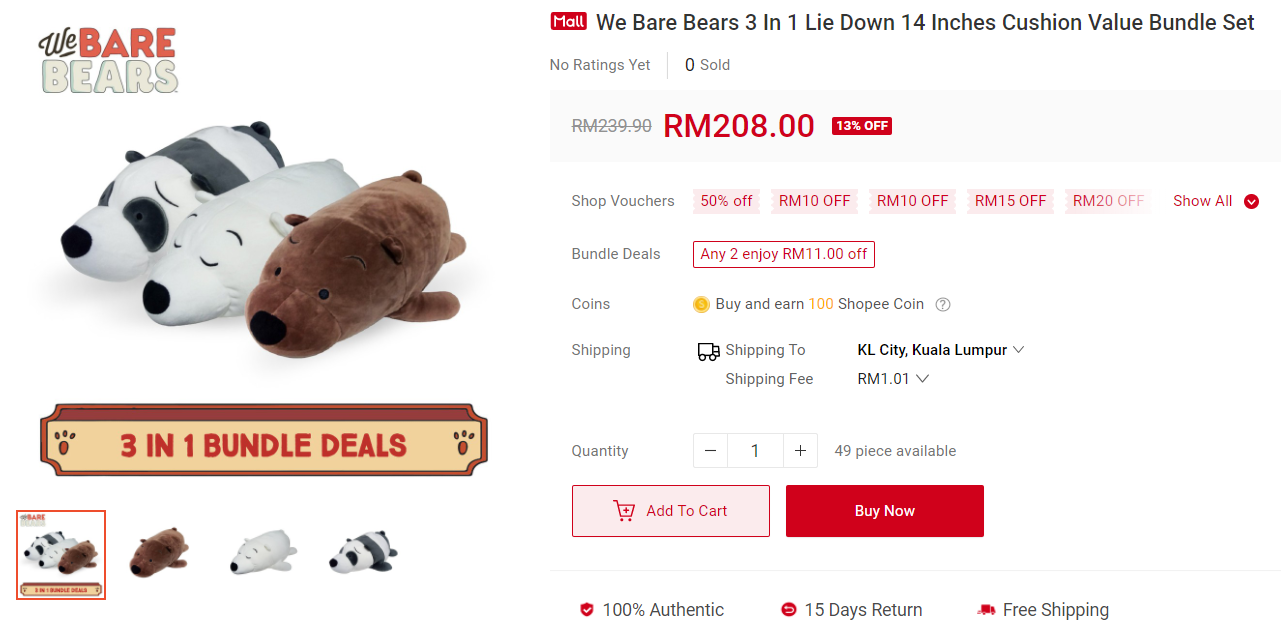The width and height of the screenshot is (1281, 627).
Task: Click the 15 Days Return icon
Action: (x=789, y=610)
